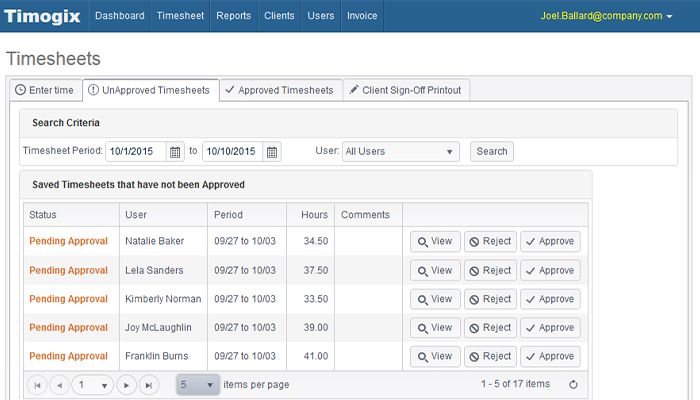Click the start date field 10/1/2015
This screenshot has height=400, width=700.
(x=136, y=152)
